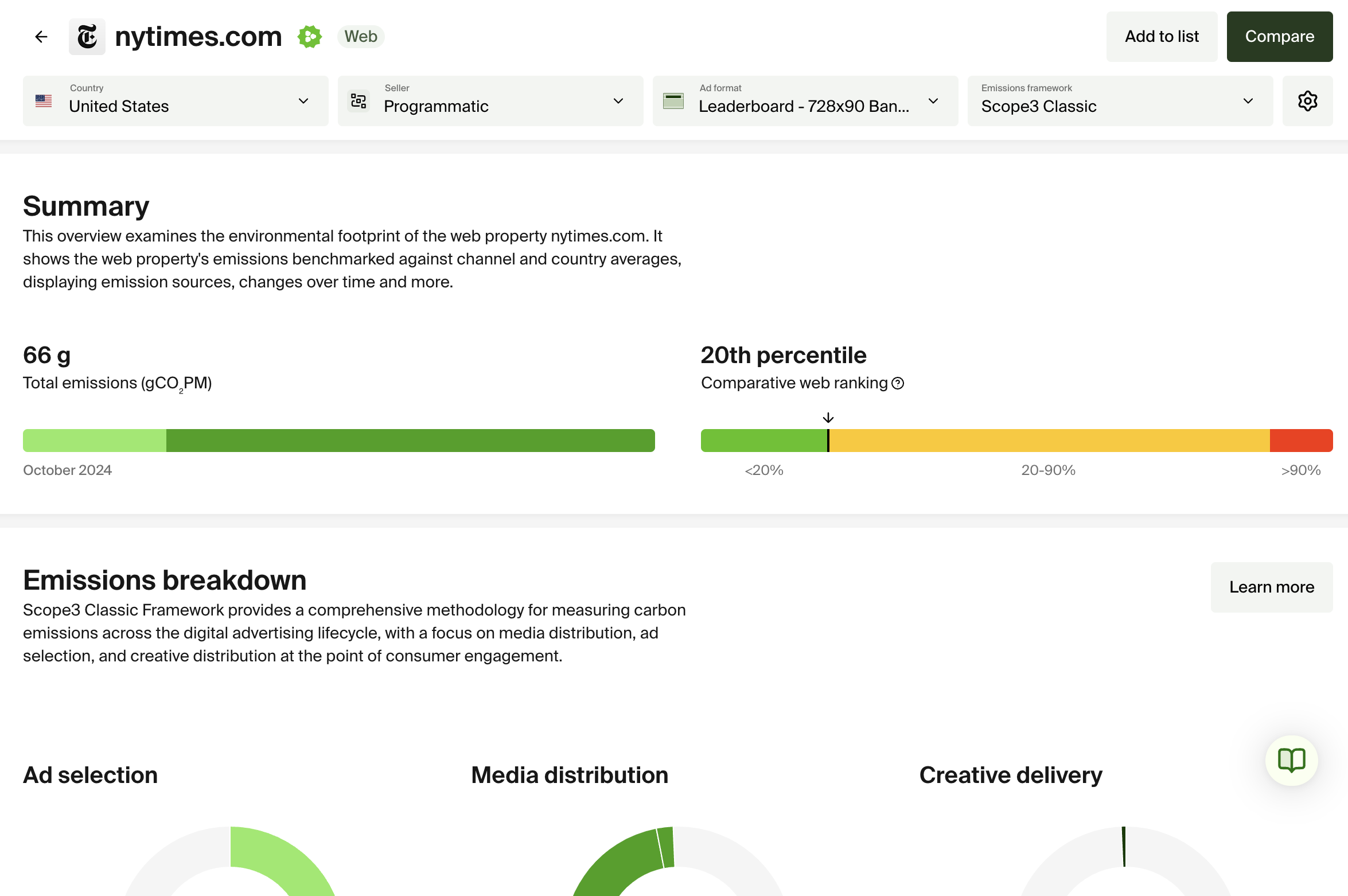Click the Web tag label
Image resolution: width=1348 pixels, height=896 pixels.
(x=361, y=37)
